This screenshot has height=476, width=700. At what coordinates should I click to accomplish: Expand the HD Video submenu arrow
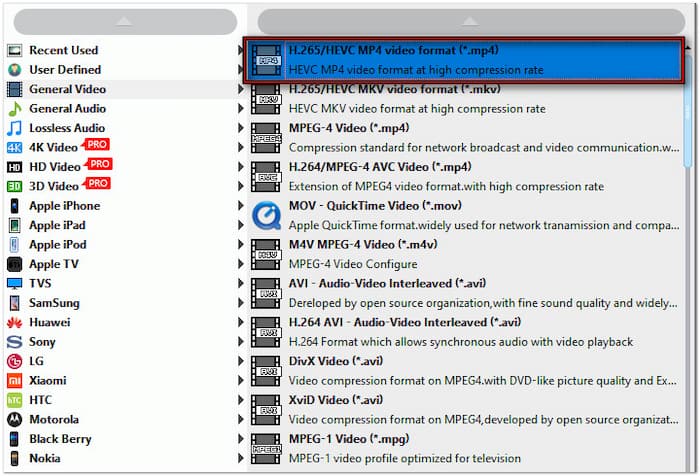[241, 167]
